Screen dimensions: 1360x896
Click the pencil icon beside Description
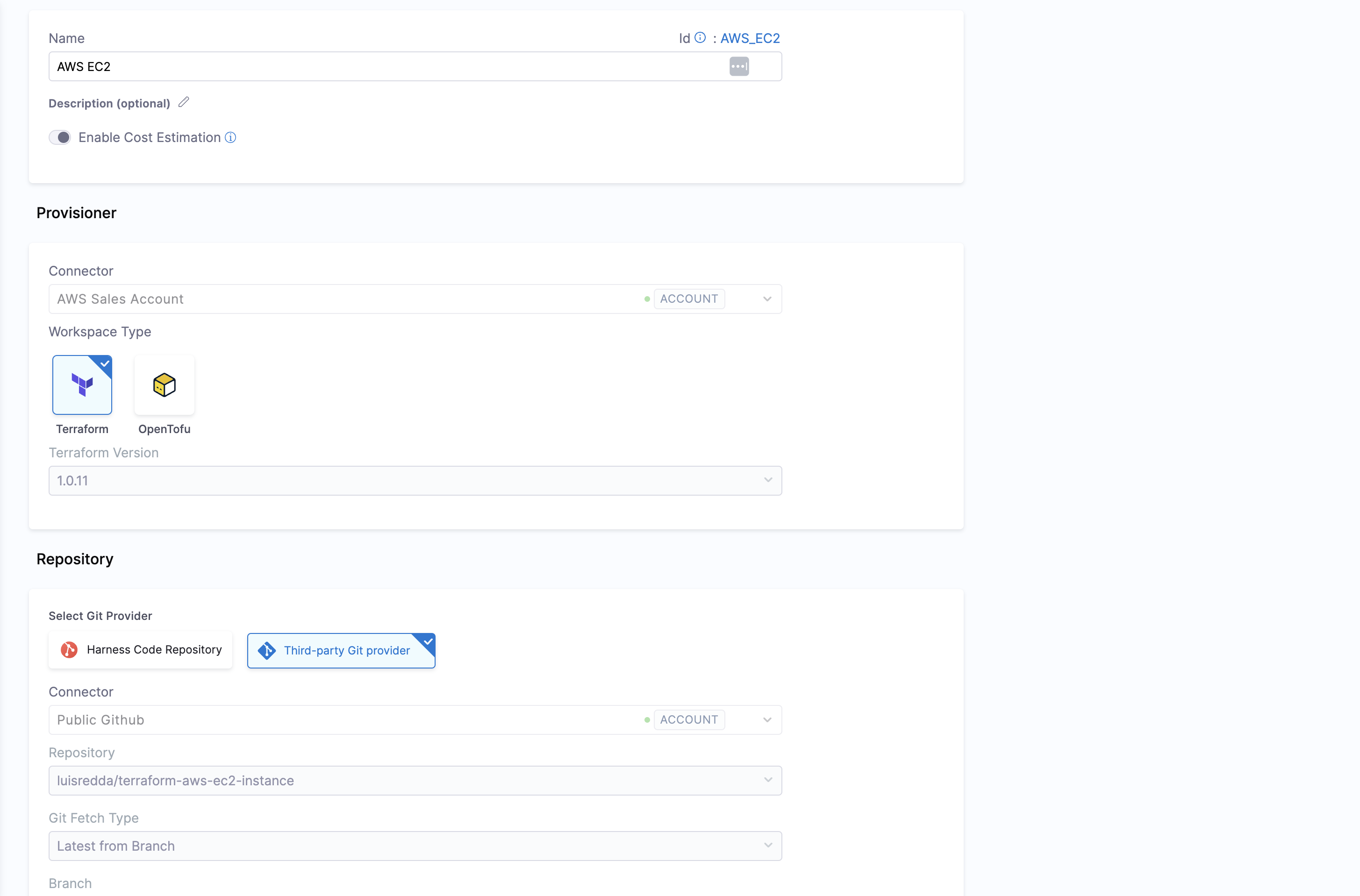pos(184,102)
